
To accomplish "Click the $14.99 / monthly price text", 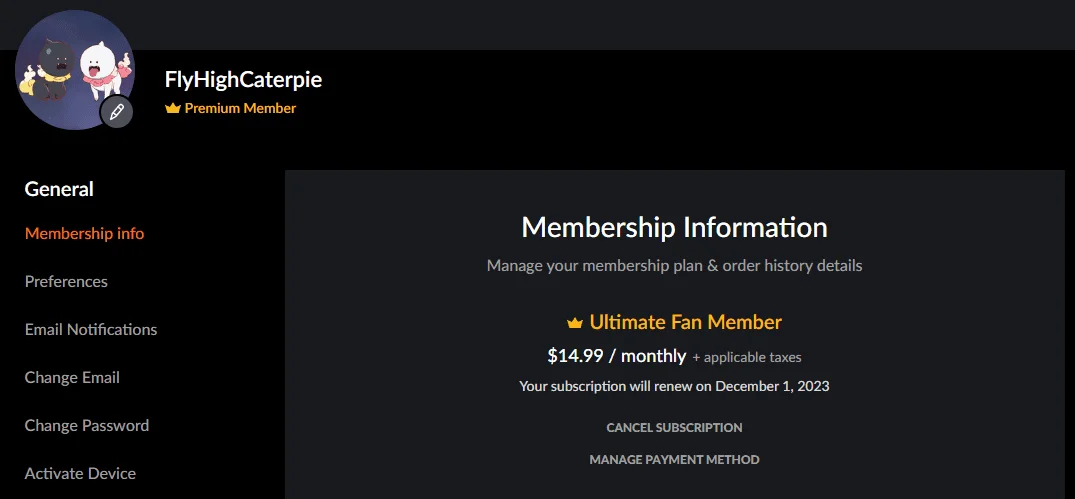I will pyautogui.click(x=616, y=356).
